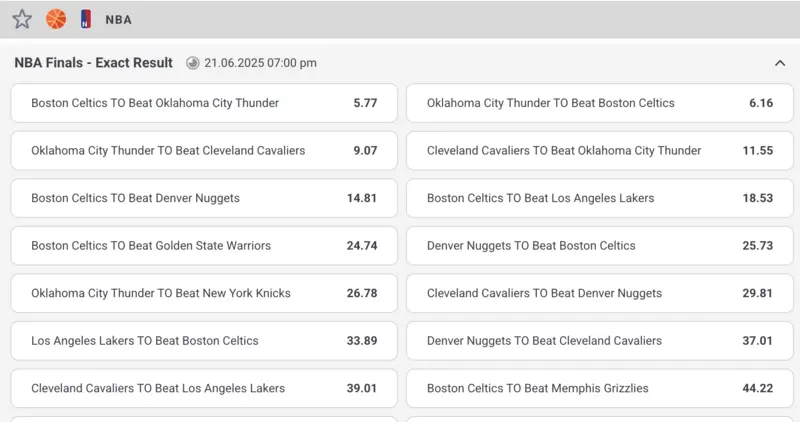Add Boston Celtics to beat Los Angeles Lakers

tap(600, 198)
